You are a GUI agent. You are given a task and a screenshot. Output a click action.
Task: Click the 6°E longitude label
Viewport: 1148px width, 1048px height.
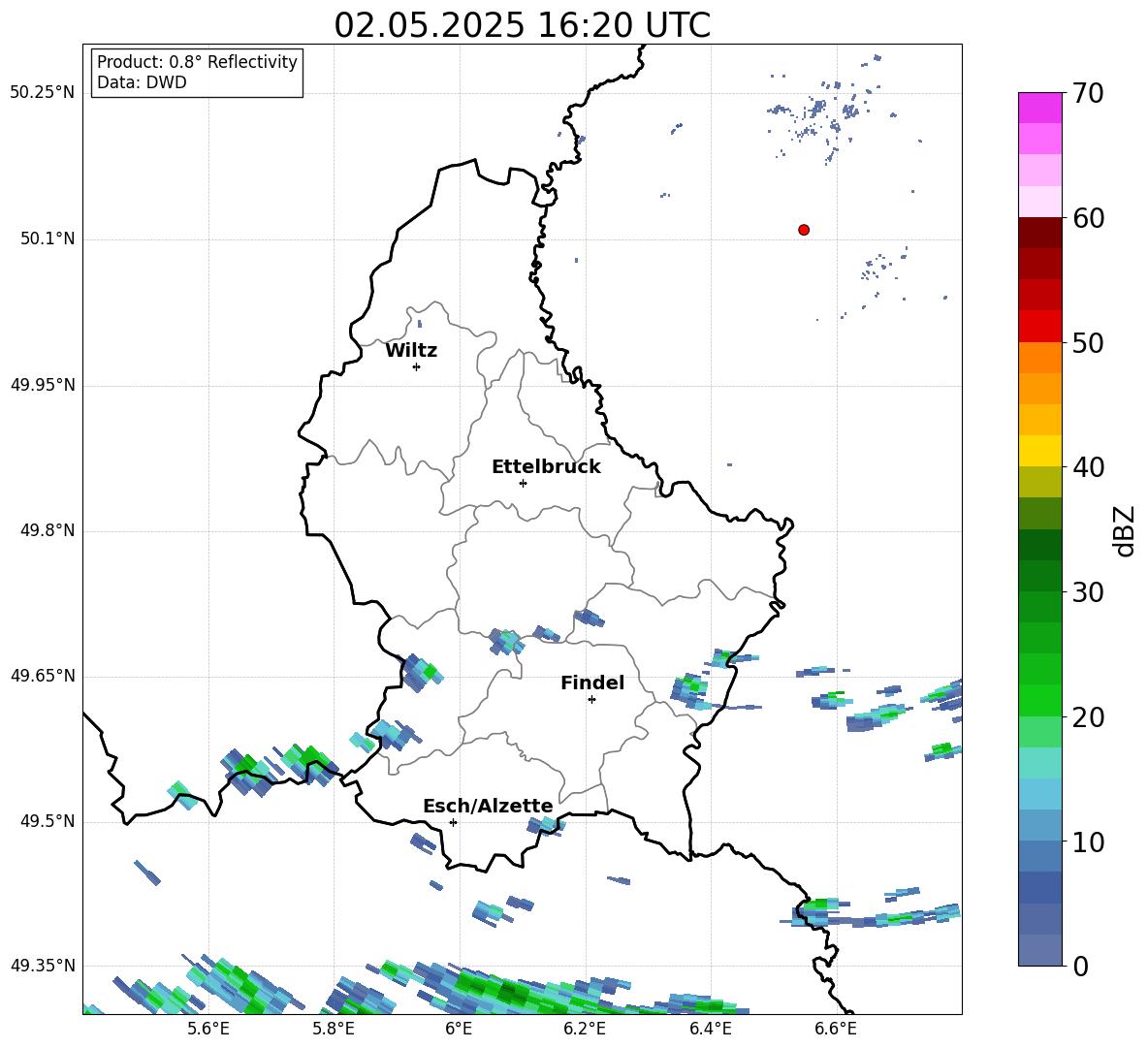[x=459, y=1029]
